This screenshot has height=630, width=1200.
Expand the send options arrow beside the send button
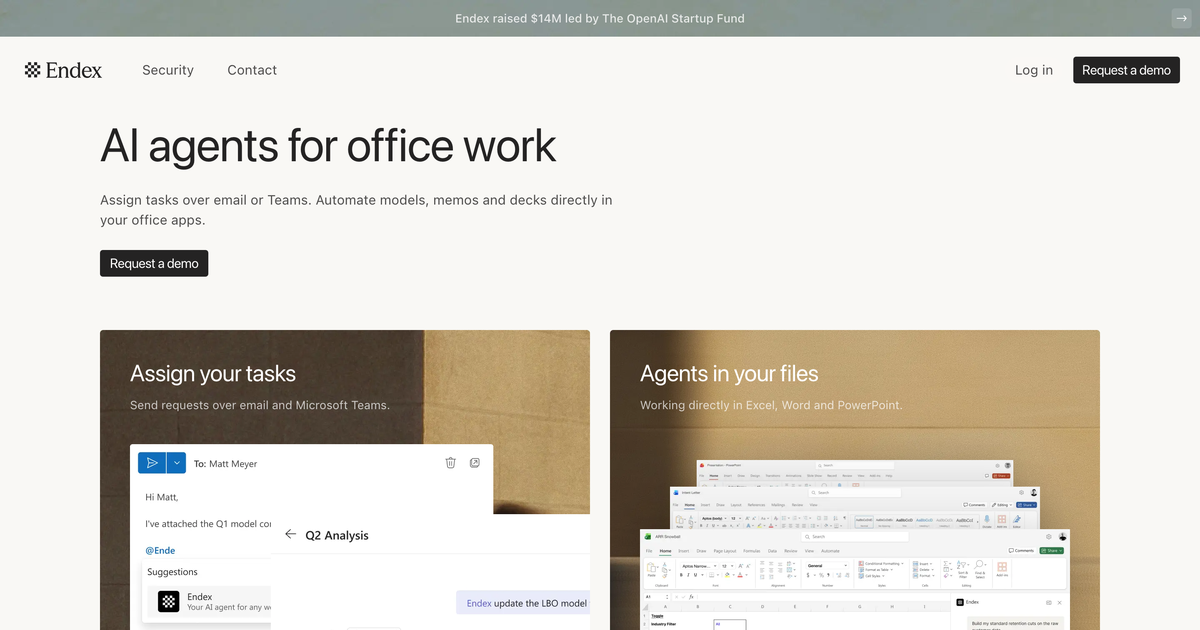click(176, 463)
